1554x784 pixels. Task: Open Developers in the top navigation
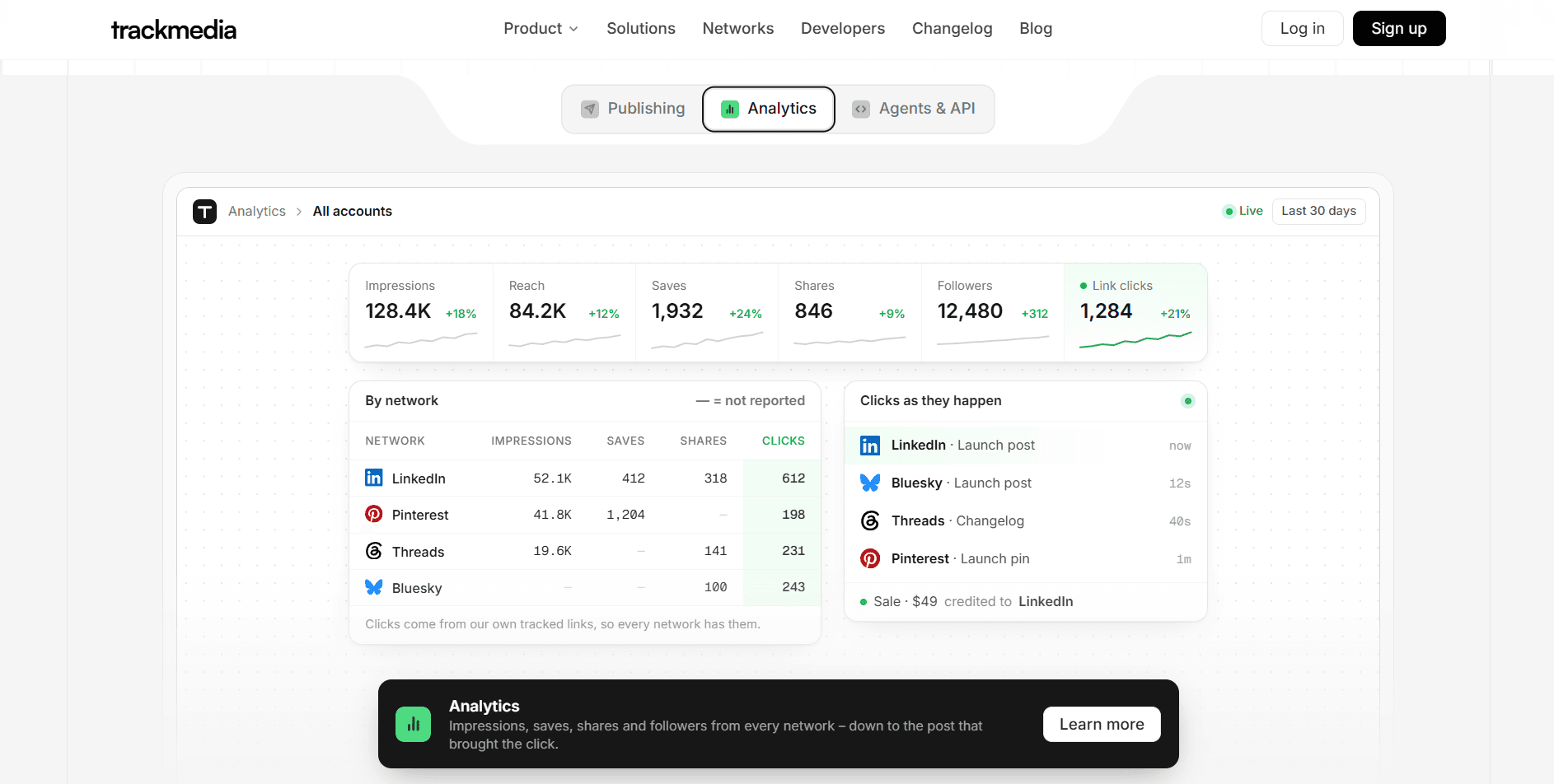[843, 29]
